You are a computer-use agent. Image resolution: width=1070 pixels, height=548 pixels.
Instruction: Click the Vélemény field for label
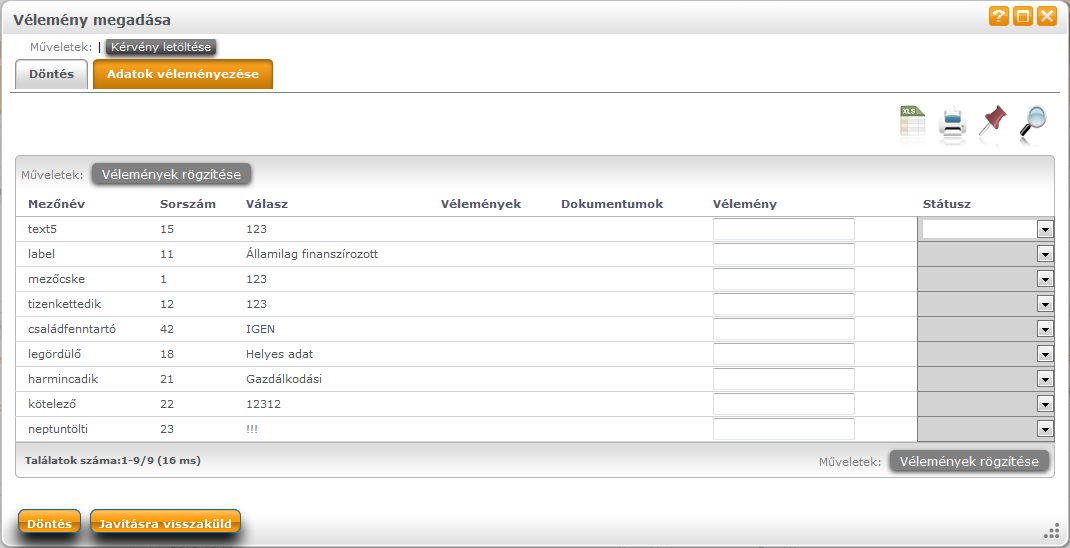[x=783, y=254]
